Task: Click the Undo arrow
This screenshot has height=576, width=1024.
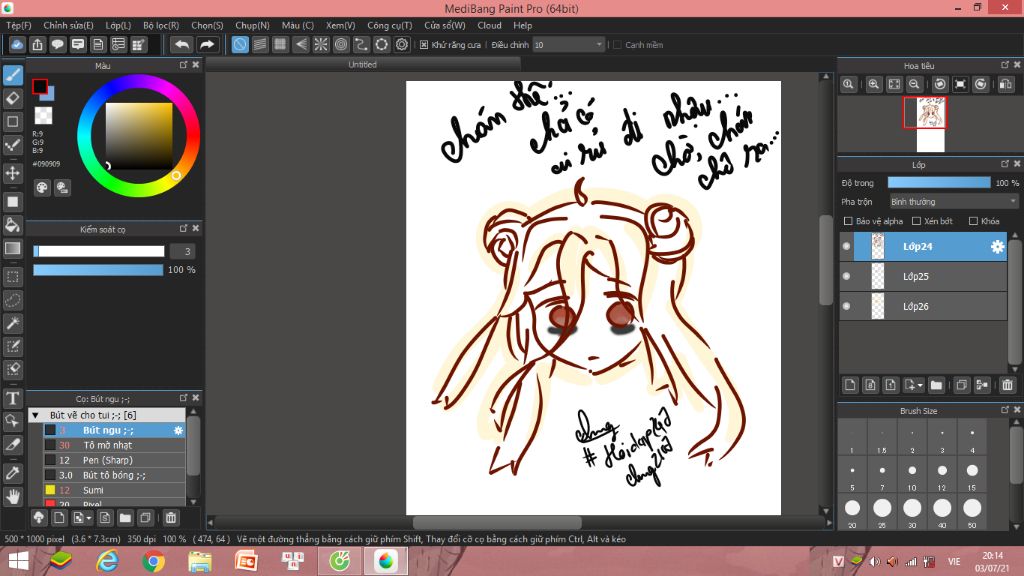Action: (x=182, y=44)
